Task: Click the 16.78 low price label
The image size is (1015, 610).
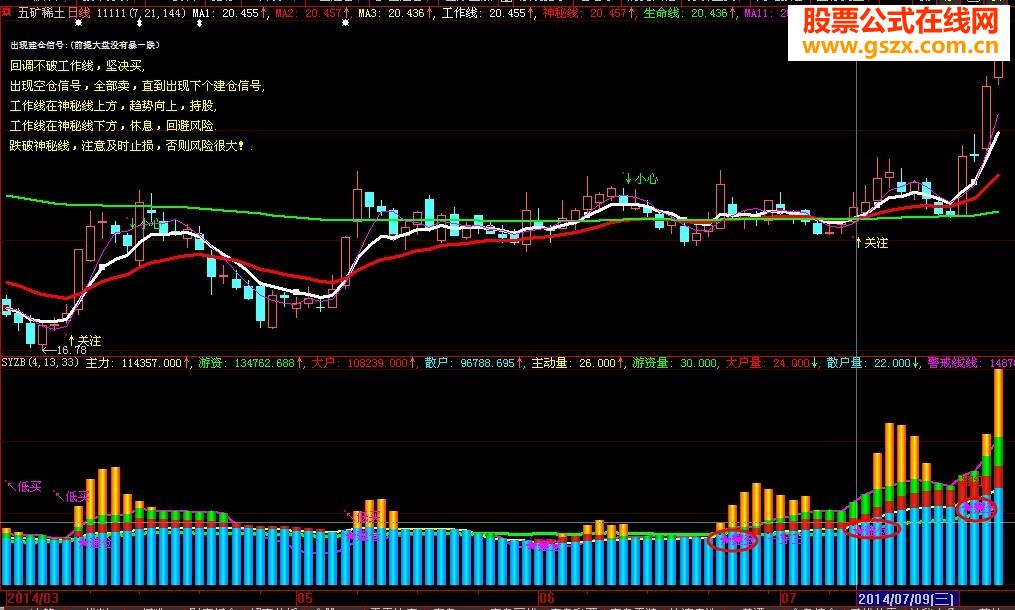Action: coord(64,350)
